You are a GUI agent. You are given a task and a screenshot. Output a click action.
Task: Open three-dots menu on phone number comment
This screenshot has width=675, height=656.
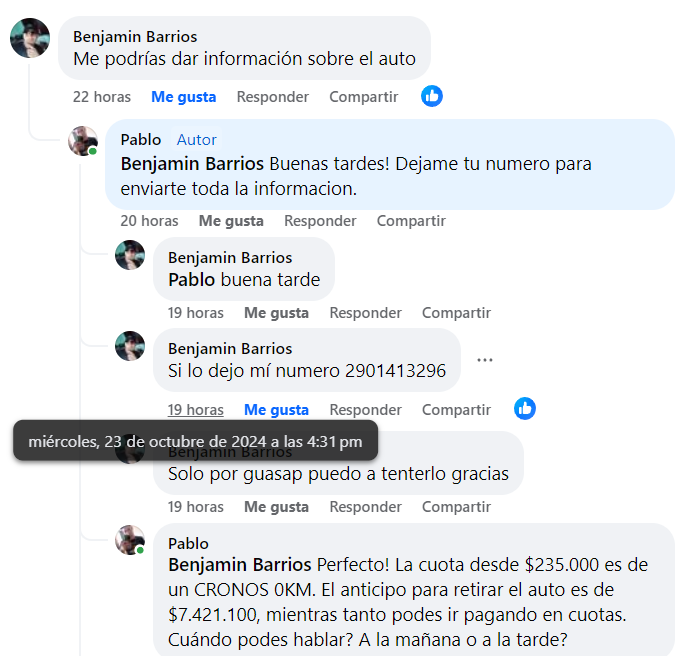(485, 360)
